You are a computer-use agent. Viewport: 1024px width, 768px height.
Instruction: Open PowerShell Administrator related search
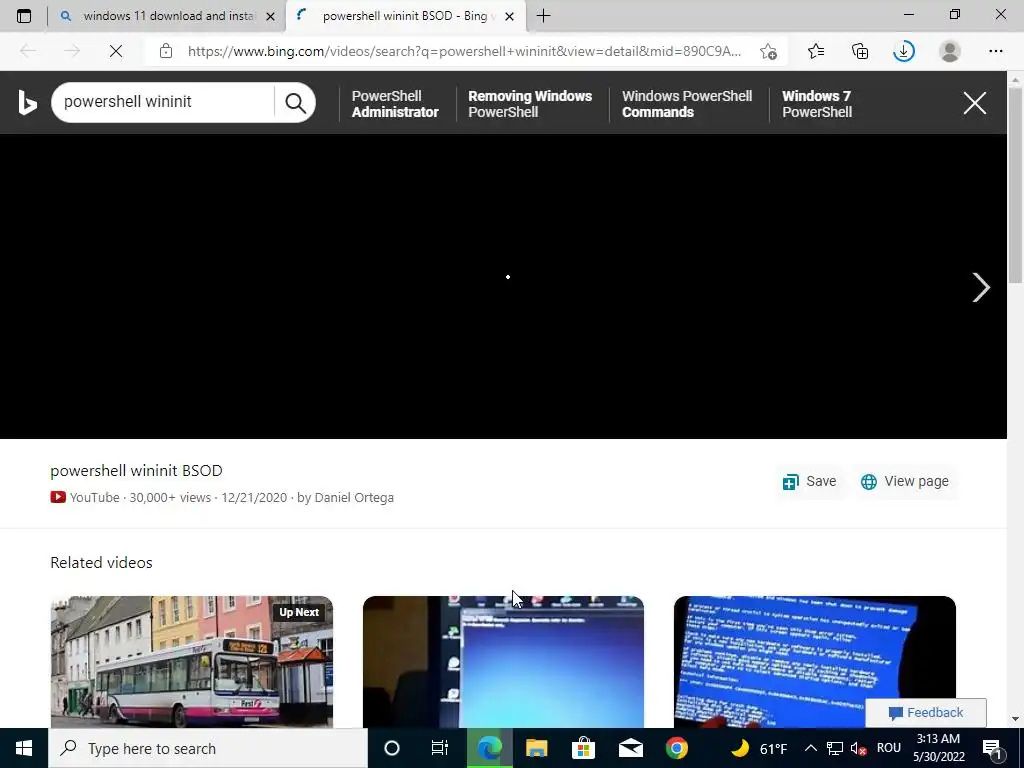[395, 104]
